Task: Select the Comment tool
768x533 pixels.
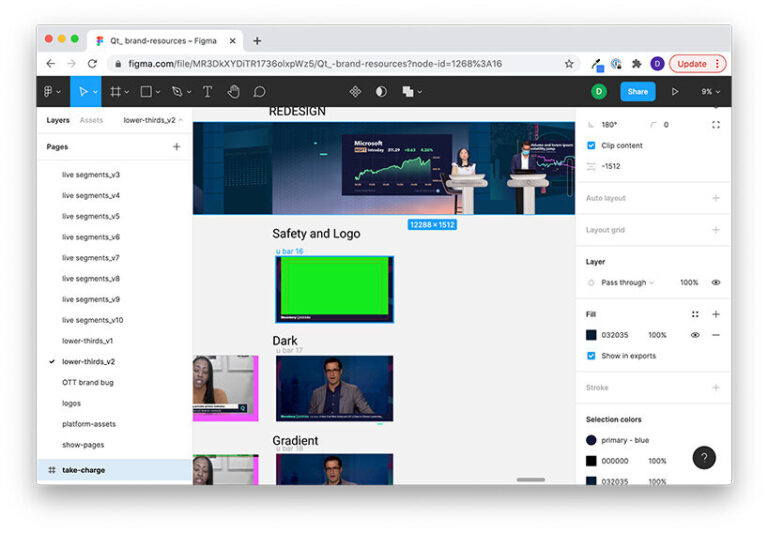Action: click(x=260, y=91)
